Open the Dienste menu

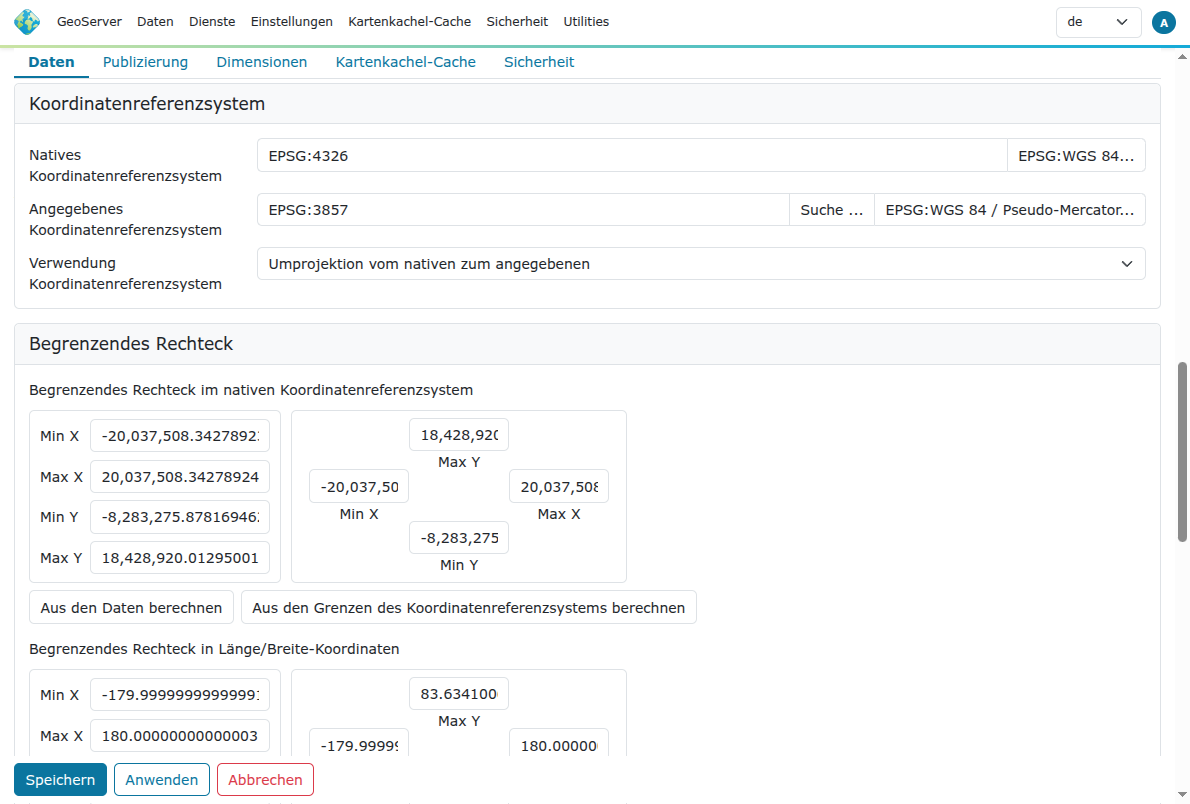pyautogui.click(x=212, y=21)
